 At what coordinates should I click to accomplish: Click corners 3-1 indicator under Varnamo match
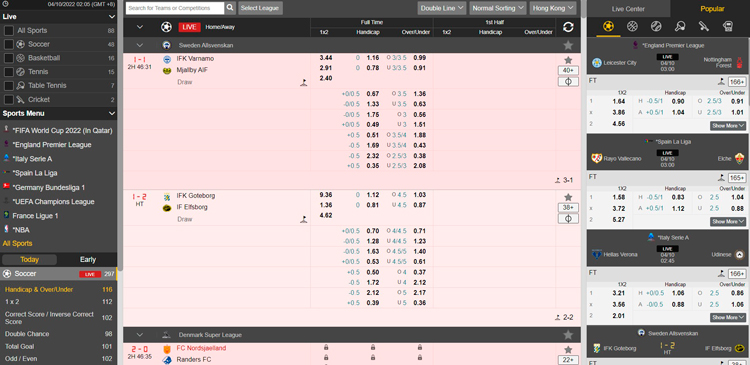(x=564, y=180)
